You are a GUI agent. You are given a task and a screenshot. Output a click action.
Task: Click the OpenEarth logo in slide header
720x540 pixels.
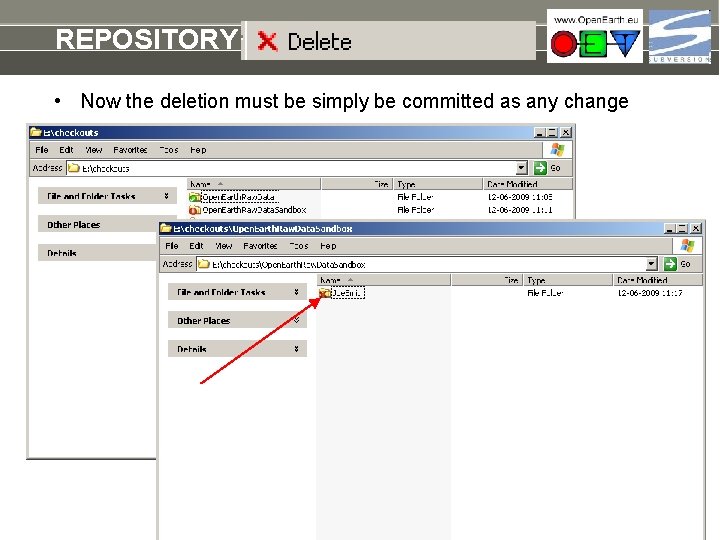pyautogui.click(x=595, y=36)
